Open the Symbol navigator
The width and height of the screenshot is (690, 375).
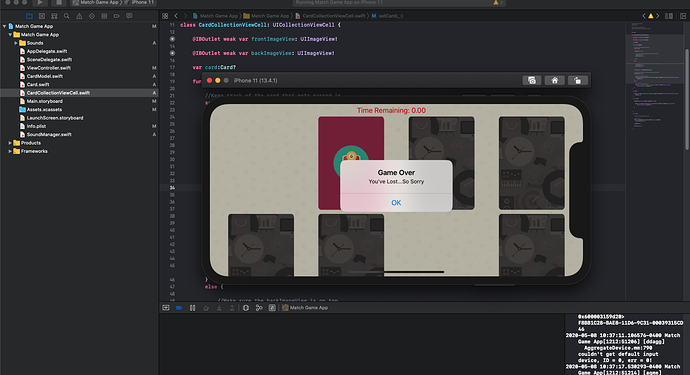coord(54,16)
